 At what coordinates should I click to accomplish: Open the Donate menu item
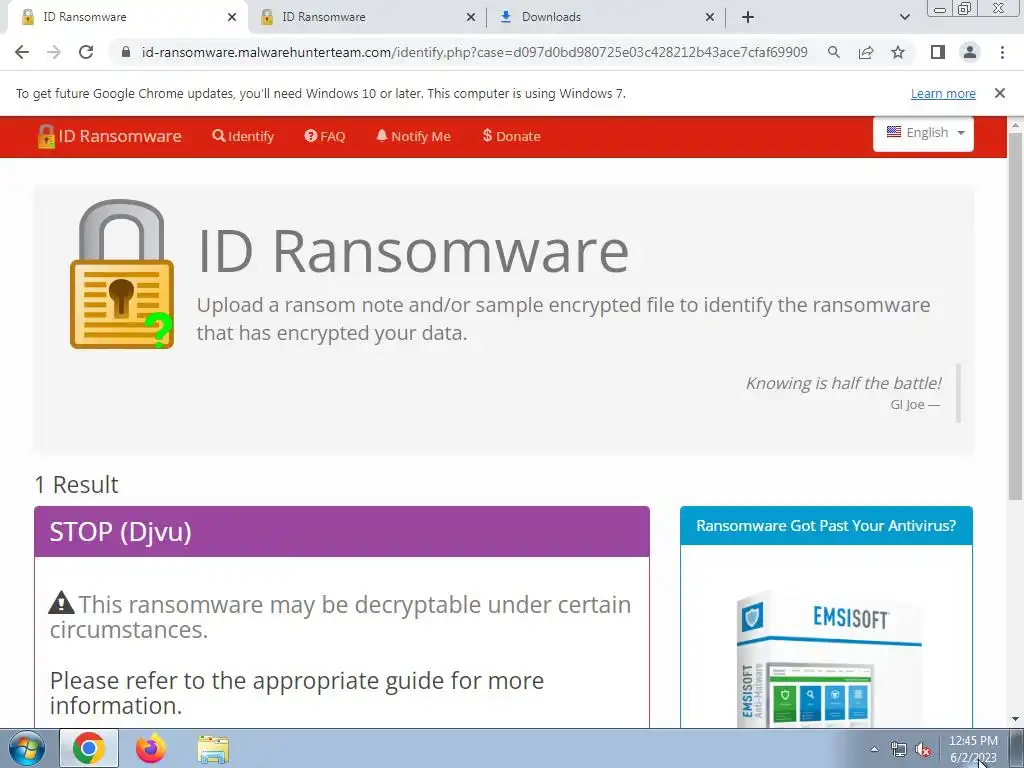coord(511,136)
